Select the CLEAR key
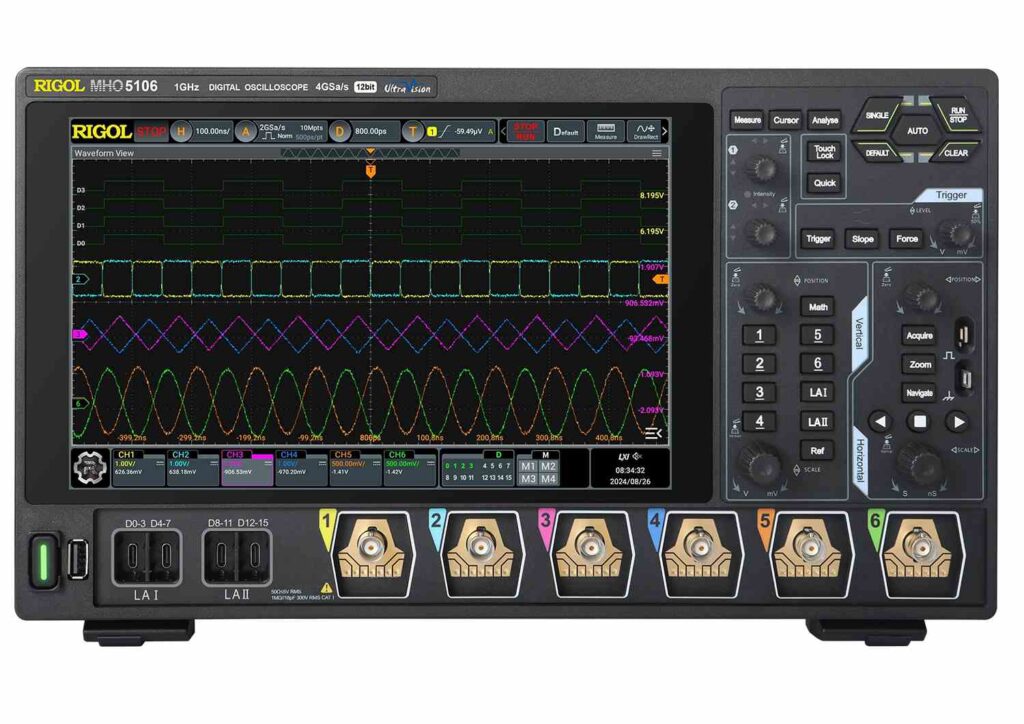 [955, 153]
